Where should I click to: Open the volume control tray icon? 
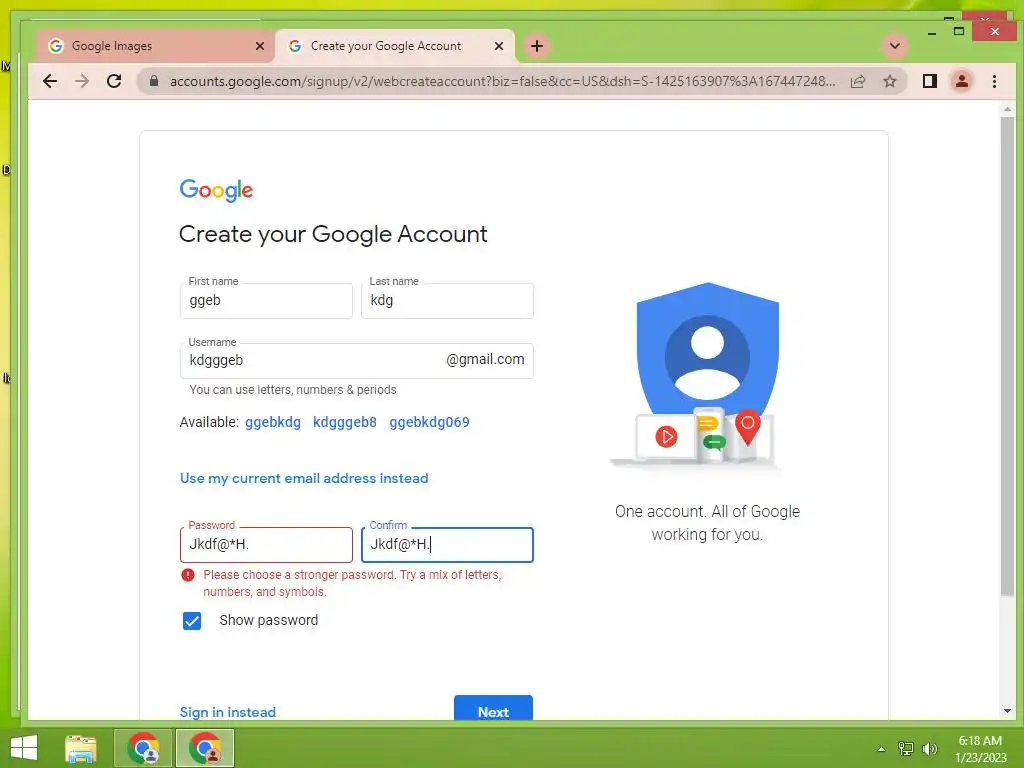(x=929, y=748)
